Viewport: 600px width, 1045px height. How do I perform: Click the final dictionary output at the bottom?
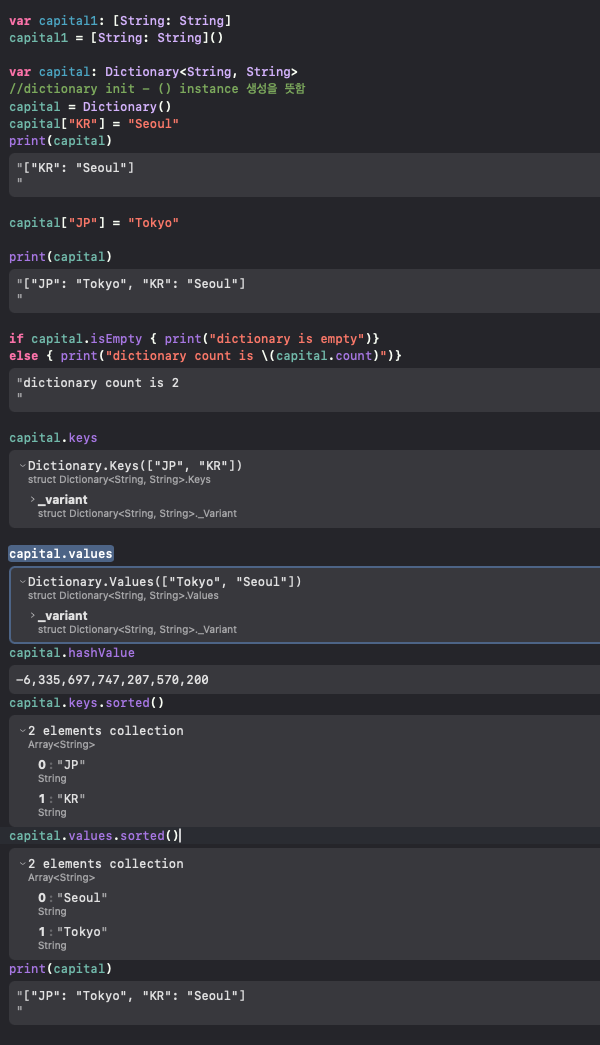point(304,1002)
